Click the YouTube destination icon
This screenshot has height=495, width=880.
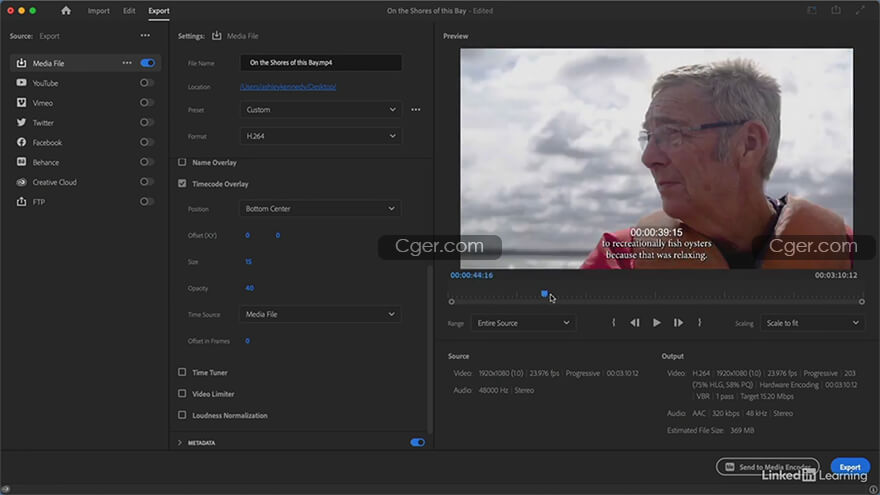click(x=21, y=82)
